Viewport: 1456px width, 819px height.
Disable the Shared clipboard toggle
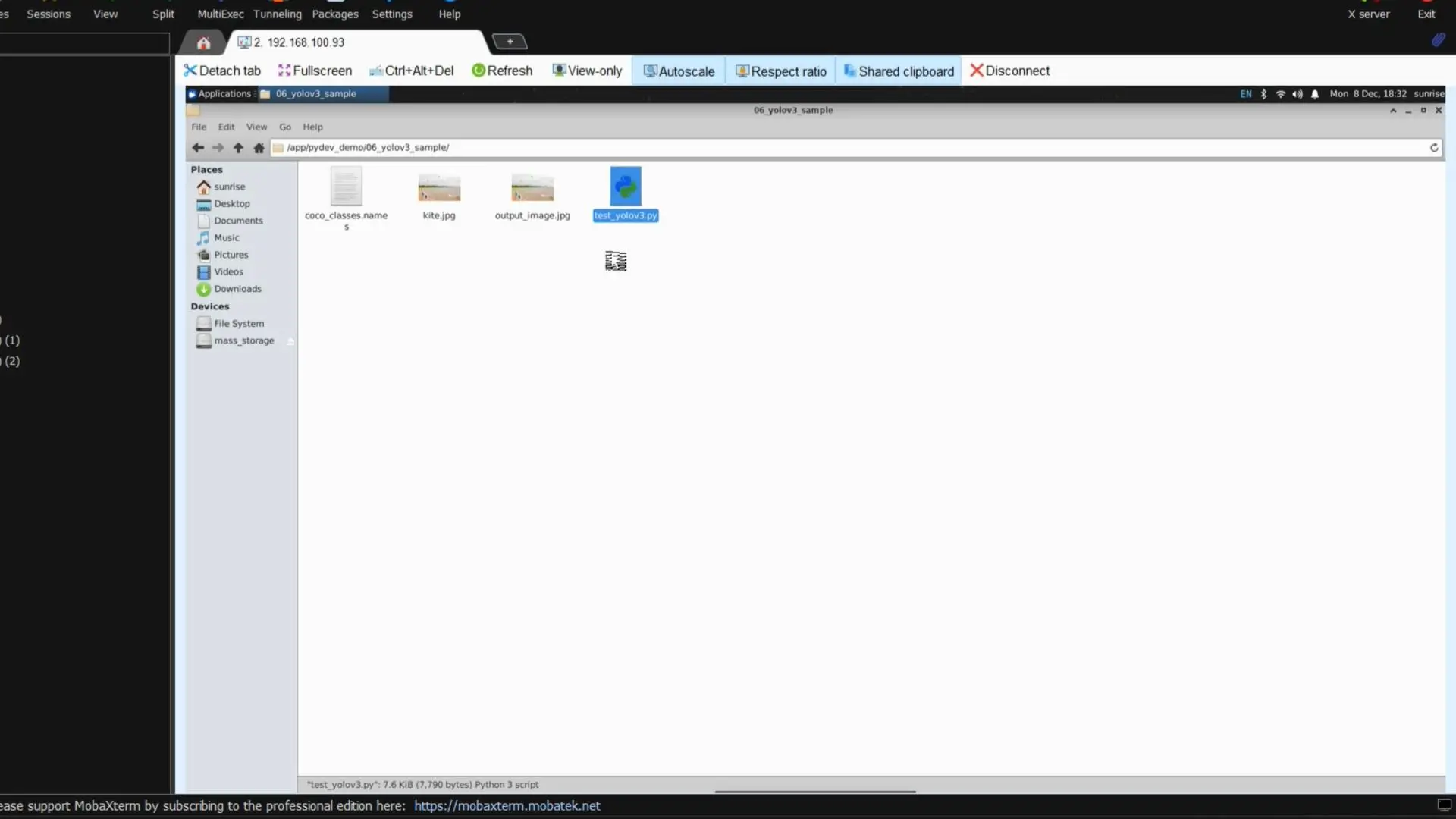pyautogui.click(x=899, y=71)
